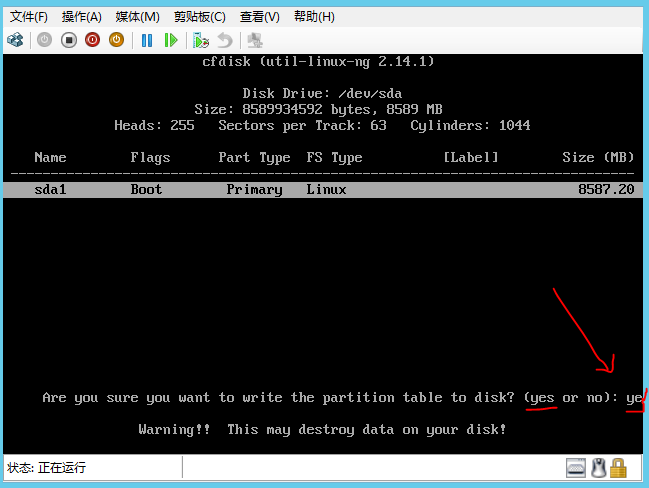Click the Warning!! destroy data message

[322, 430]
